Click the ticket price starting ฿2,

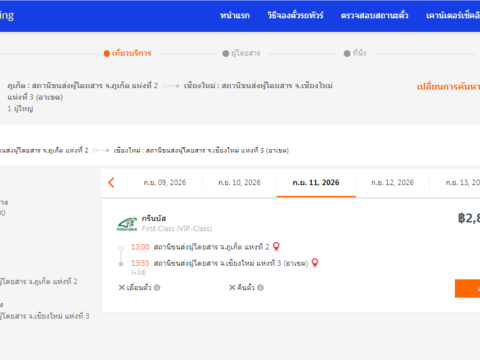click(x=469, y=218)
